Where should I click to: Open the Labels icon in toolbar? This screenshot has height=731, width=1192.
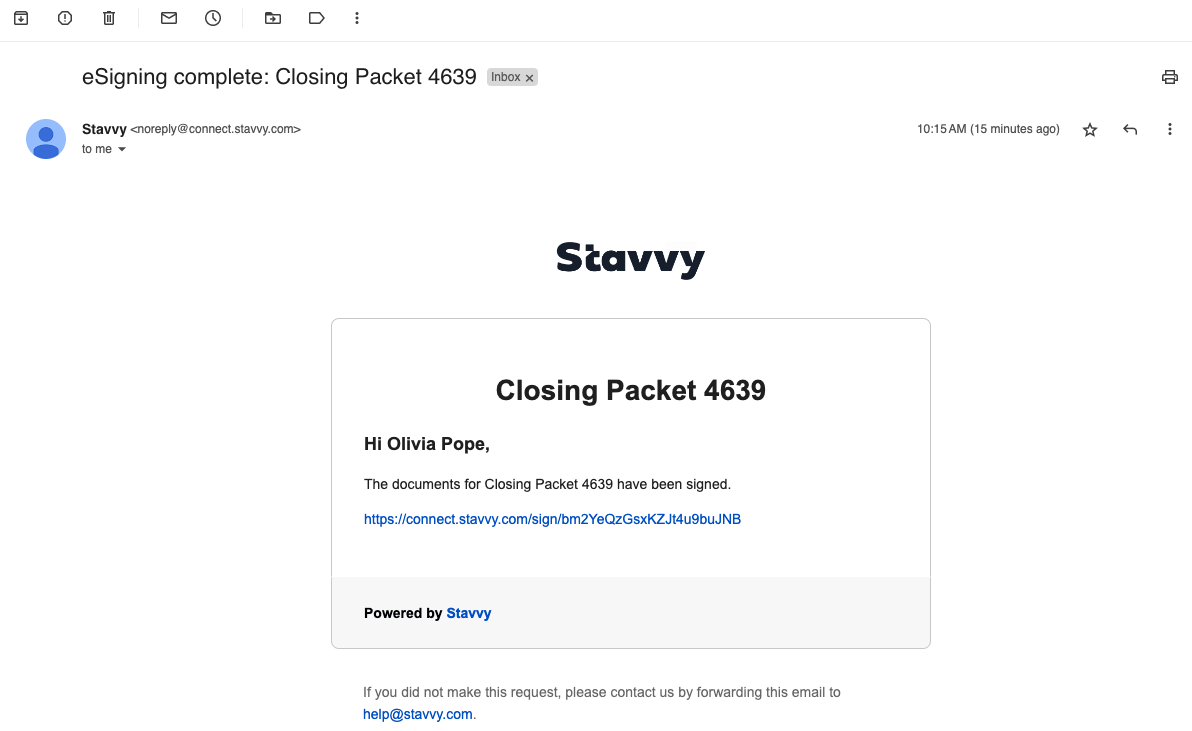click(x=317, y=18)
